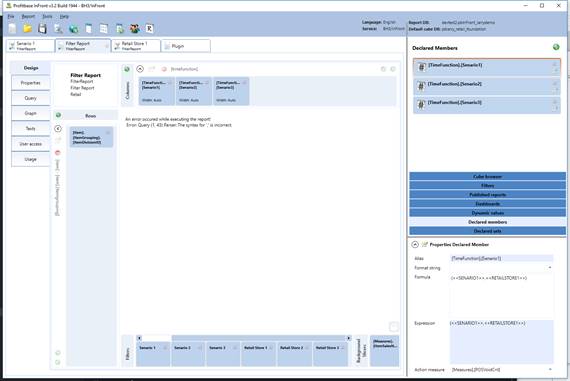Collapse the rows axis with circled left arrow
The image size is (570, 381).
[x=58, y=129]
